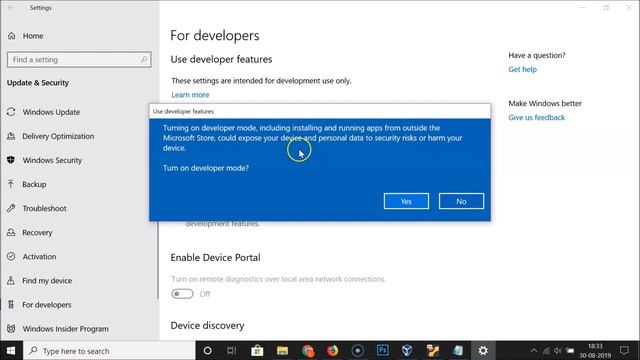This screenshot has height=360, width=640.
Task: Click the Recovery icon in sidebar
Action: [x=11, y=232]
